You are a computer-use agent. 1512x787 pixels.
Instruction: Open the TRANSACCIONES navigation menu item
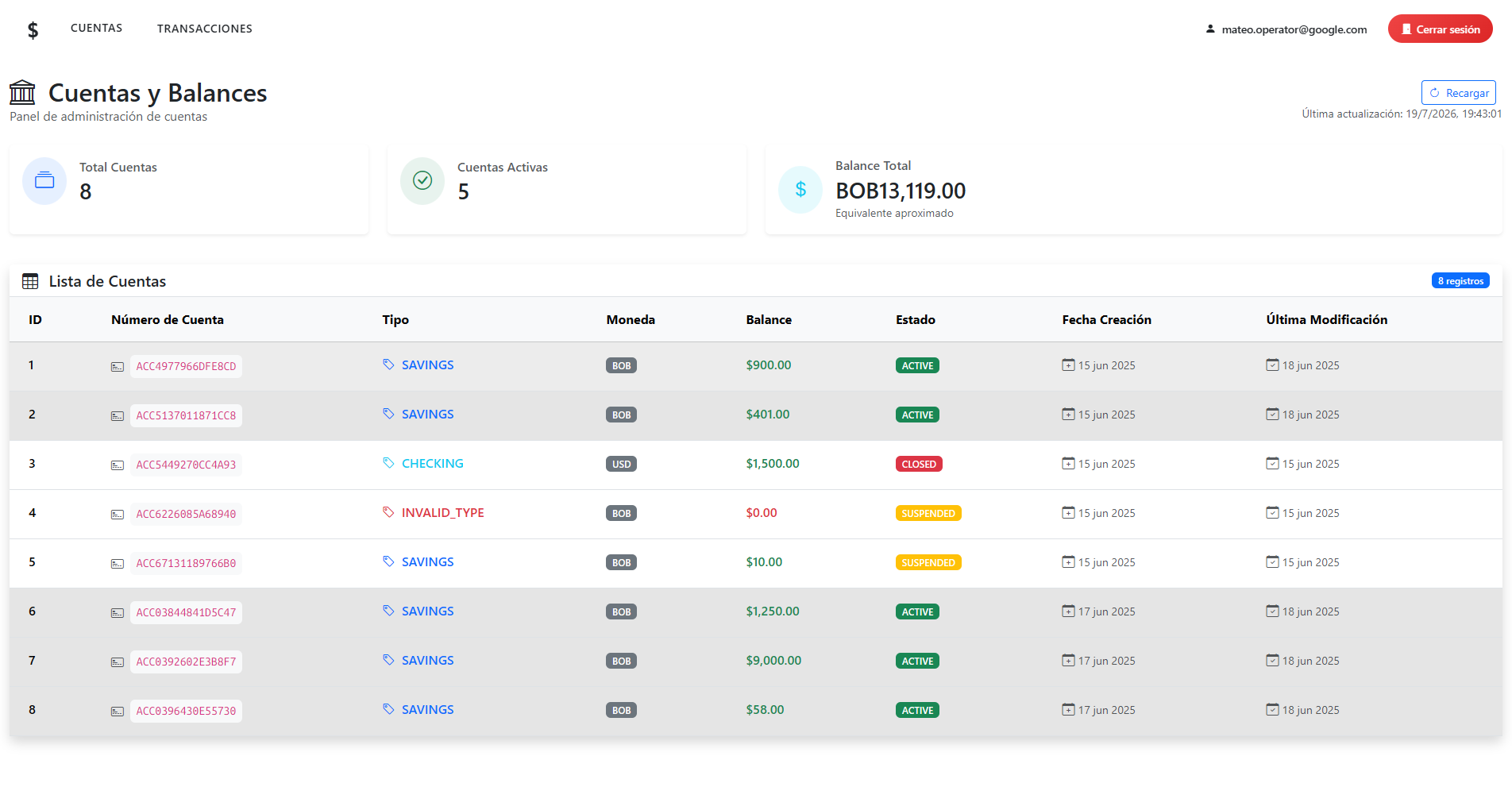205,29
